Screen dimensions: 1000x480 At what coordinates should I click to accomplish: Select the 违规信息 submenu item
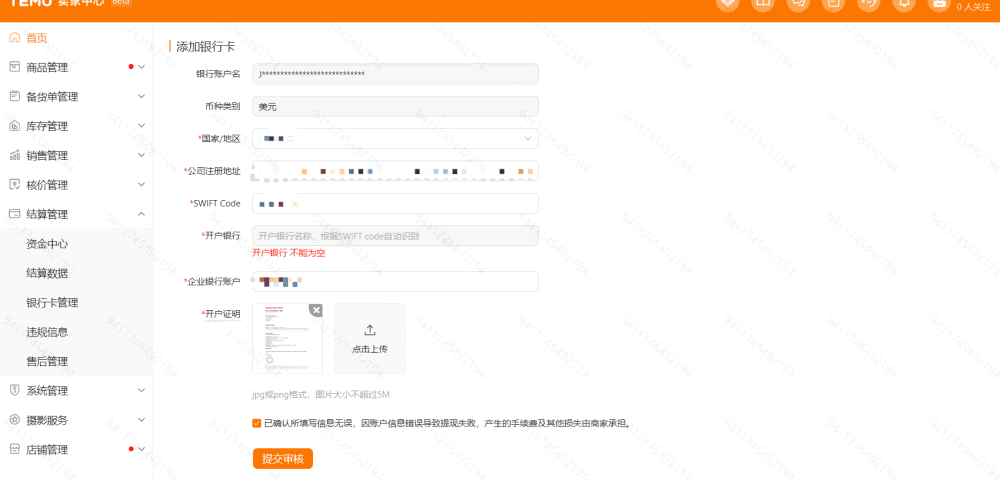(47, 332)
